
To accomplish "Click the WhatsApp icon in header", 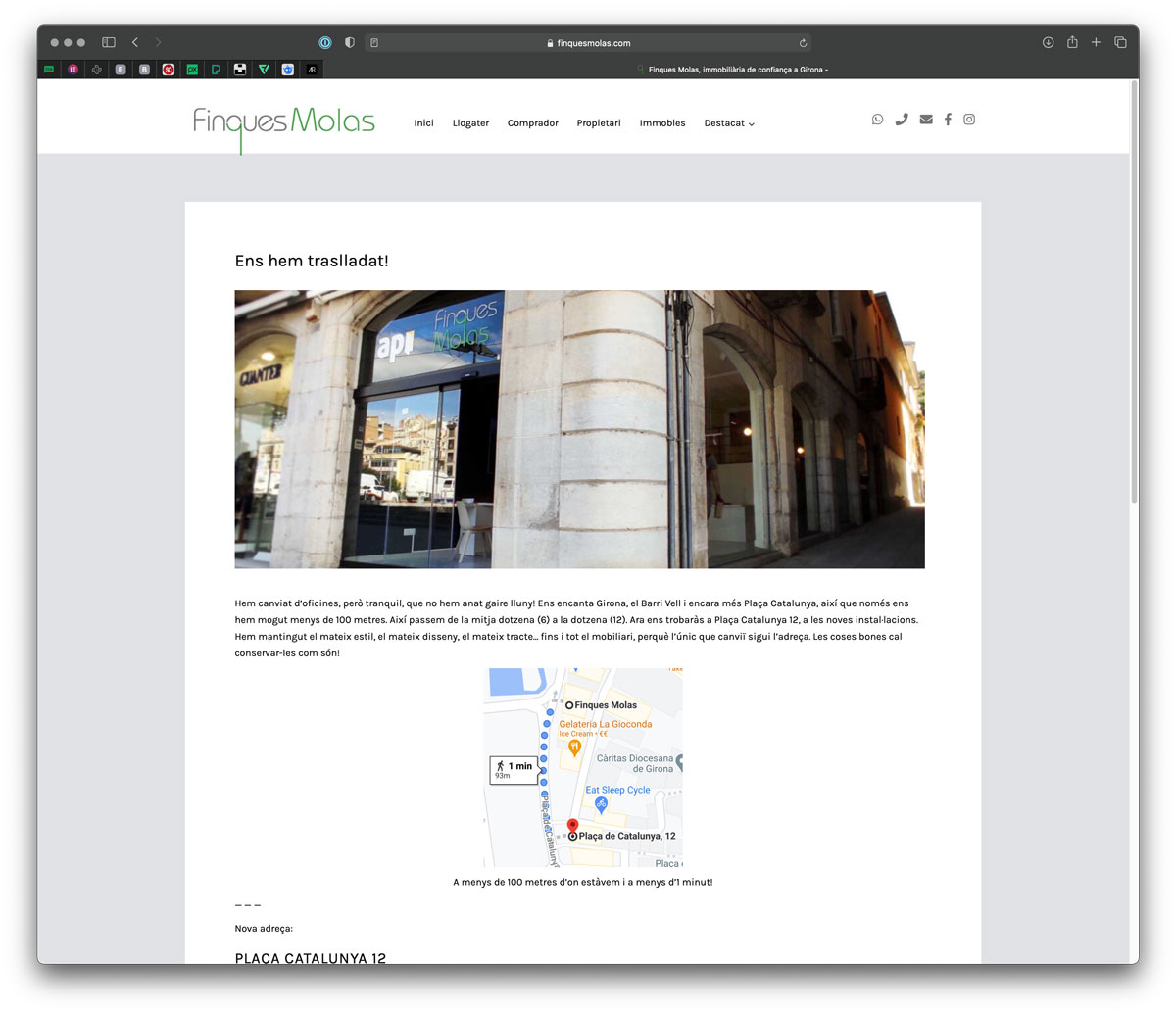I will coord(877,120).
